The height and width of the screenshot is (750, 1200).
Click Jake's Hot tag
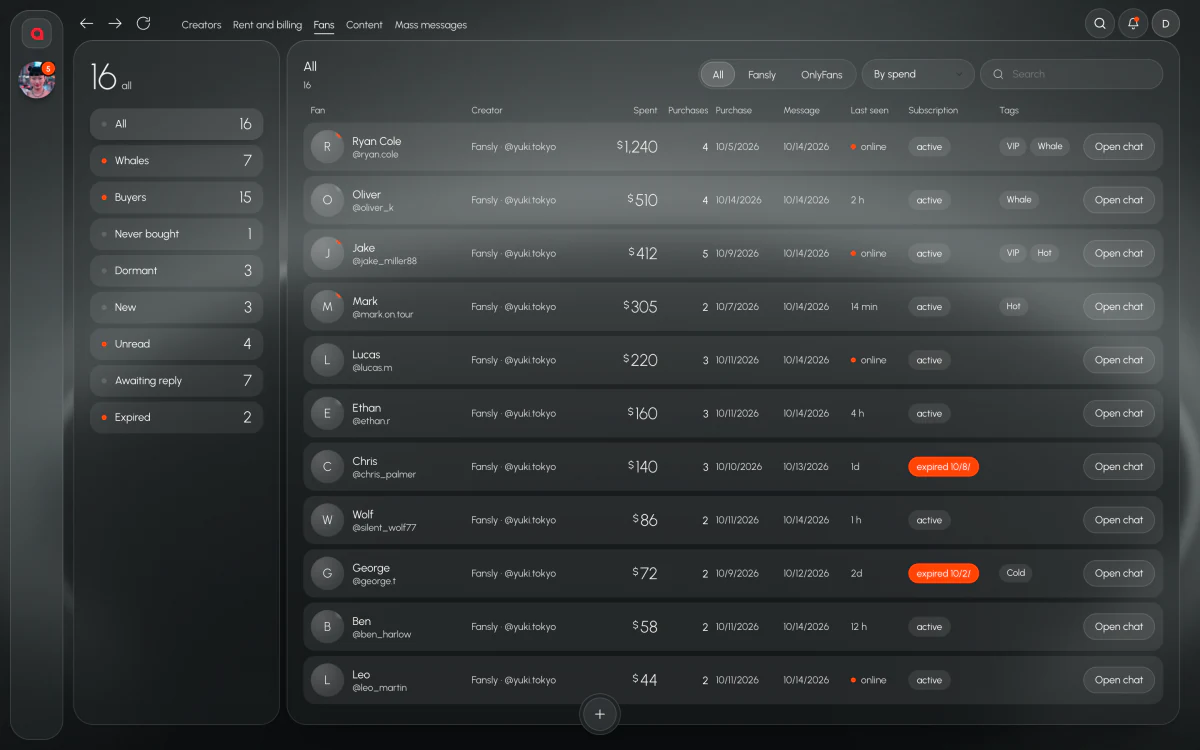click(x=1044, y=253)
